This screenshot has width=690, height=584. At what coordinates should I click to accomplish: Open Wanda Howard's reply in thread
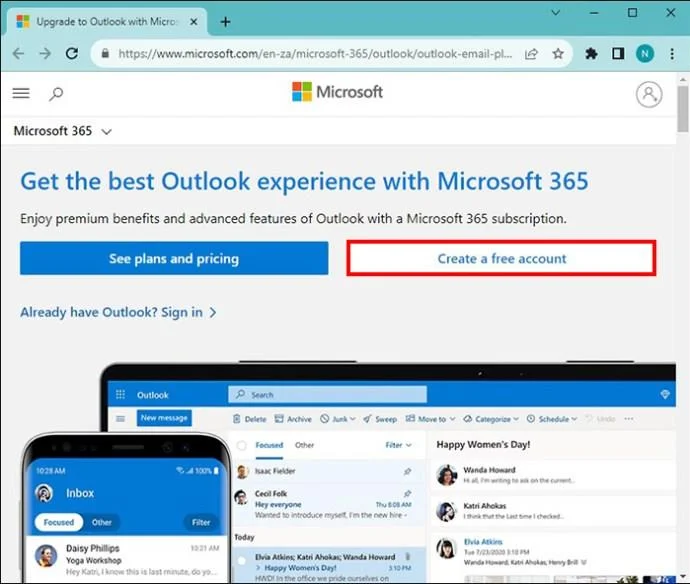click(553, 475)
